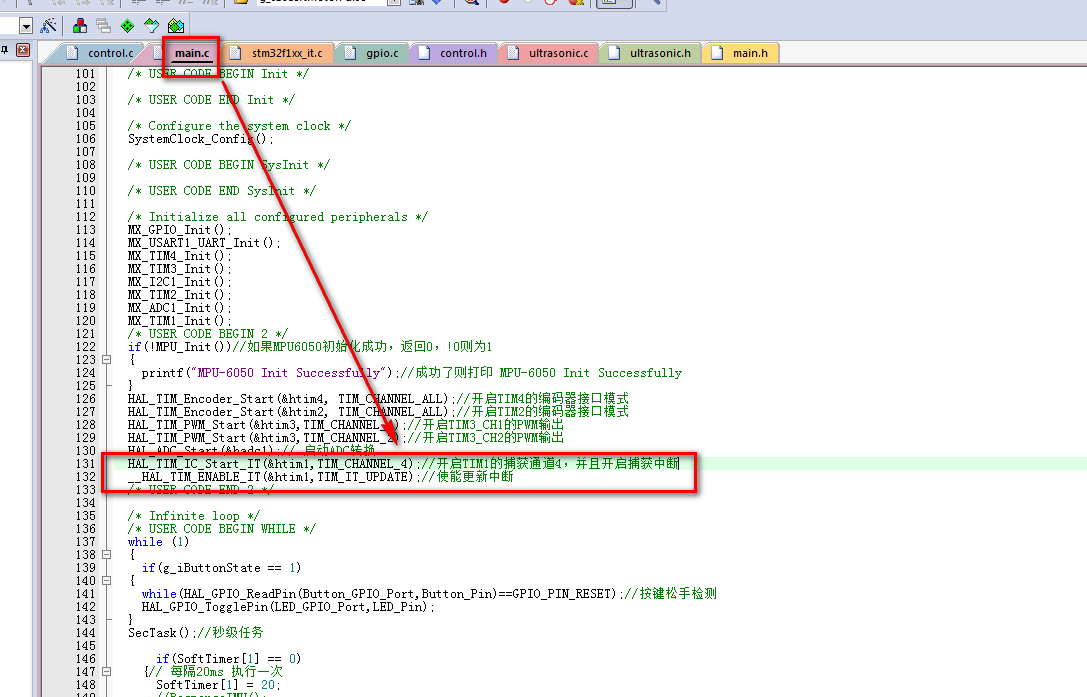This screenshot has height=697, width=1087.
Task: Click the MX_TIM4_Init(); line
Action: tap(179, 256)
